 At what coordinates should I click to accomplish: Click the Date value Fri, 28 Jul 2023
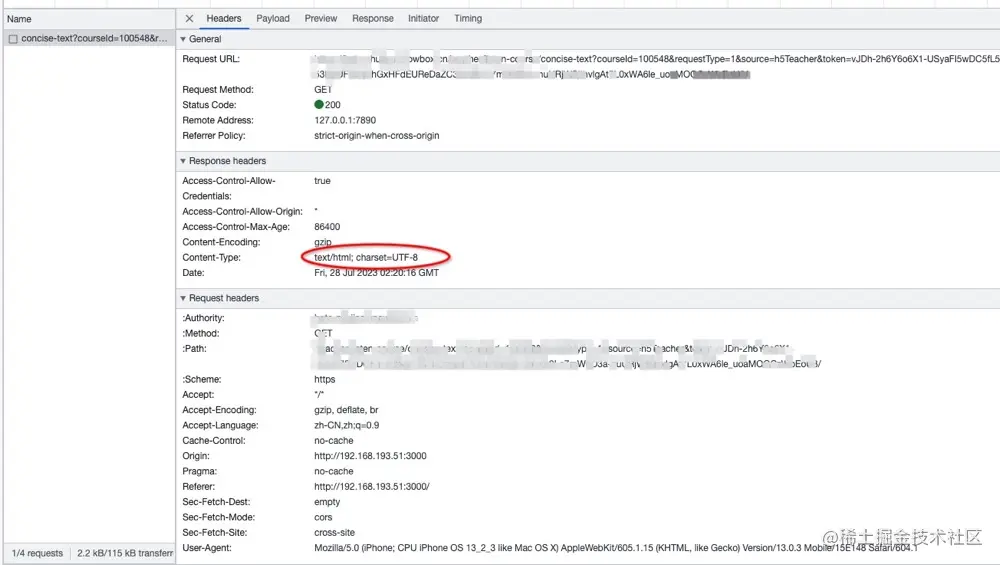376,273
